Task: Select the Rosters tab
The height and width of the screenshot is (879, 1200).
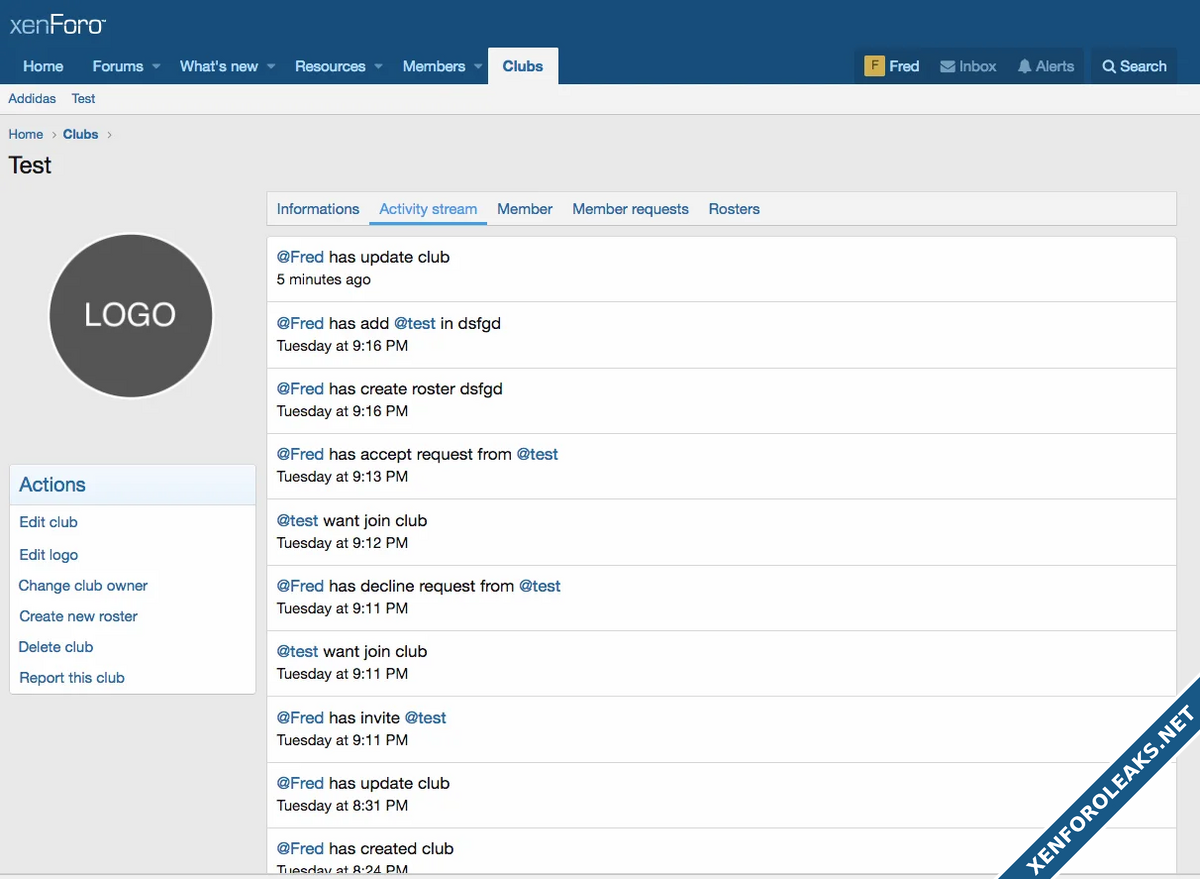Action: coord(734,209)
